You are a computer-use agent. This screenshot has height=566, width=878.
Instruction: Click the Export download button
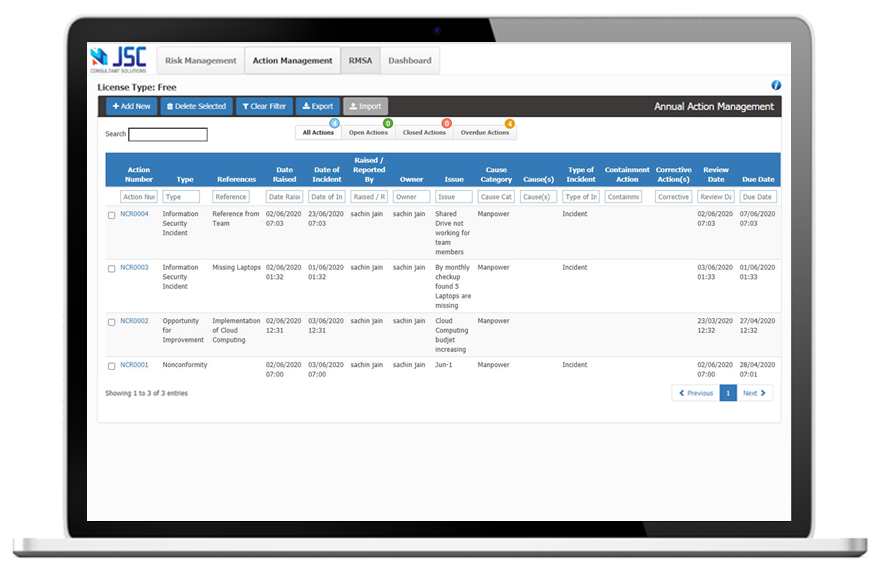tap(318, 106)
